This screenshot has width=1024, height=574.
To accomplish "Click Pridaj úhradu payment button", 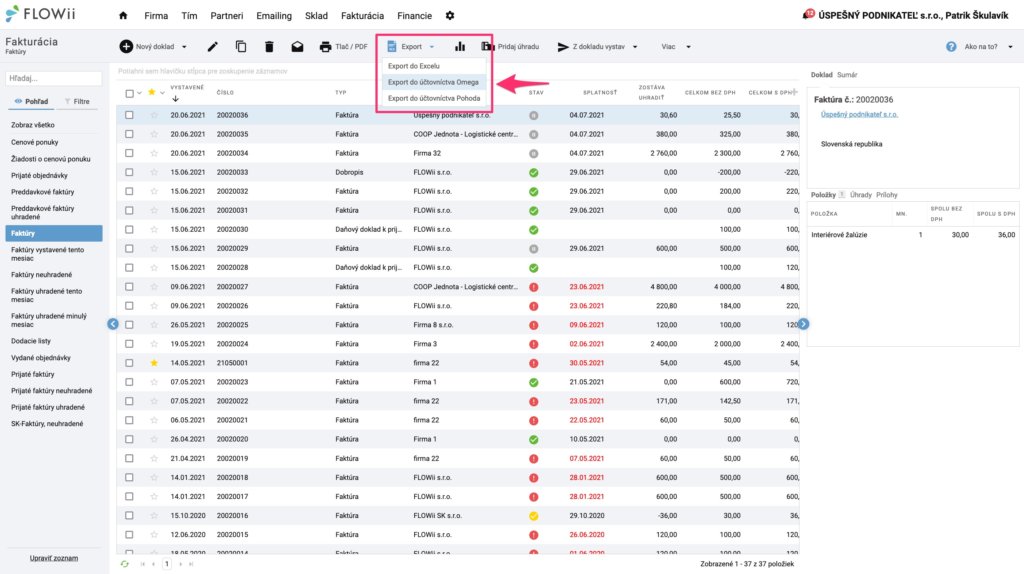I will (x=510, y=46).
